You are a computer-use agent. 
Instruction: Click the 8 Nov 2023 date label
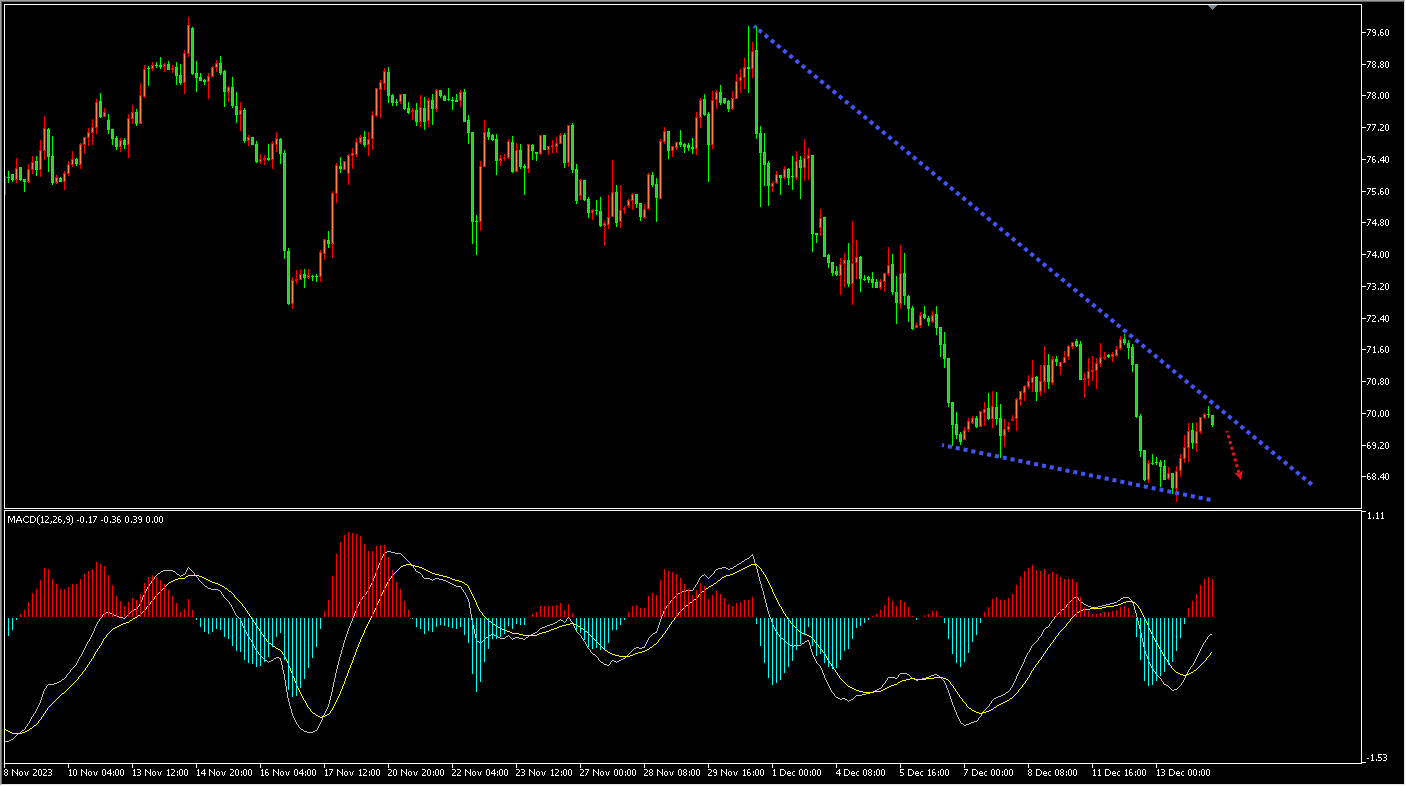(x=28, y=773)
